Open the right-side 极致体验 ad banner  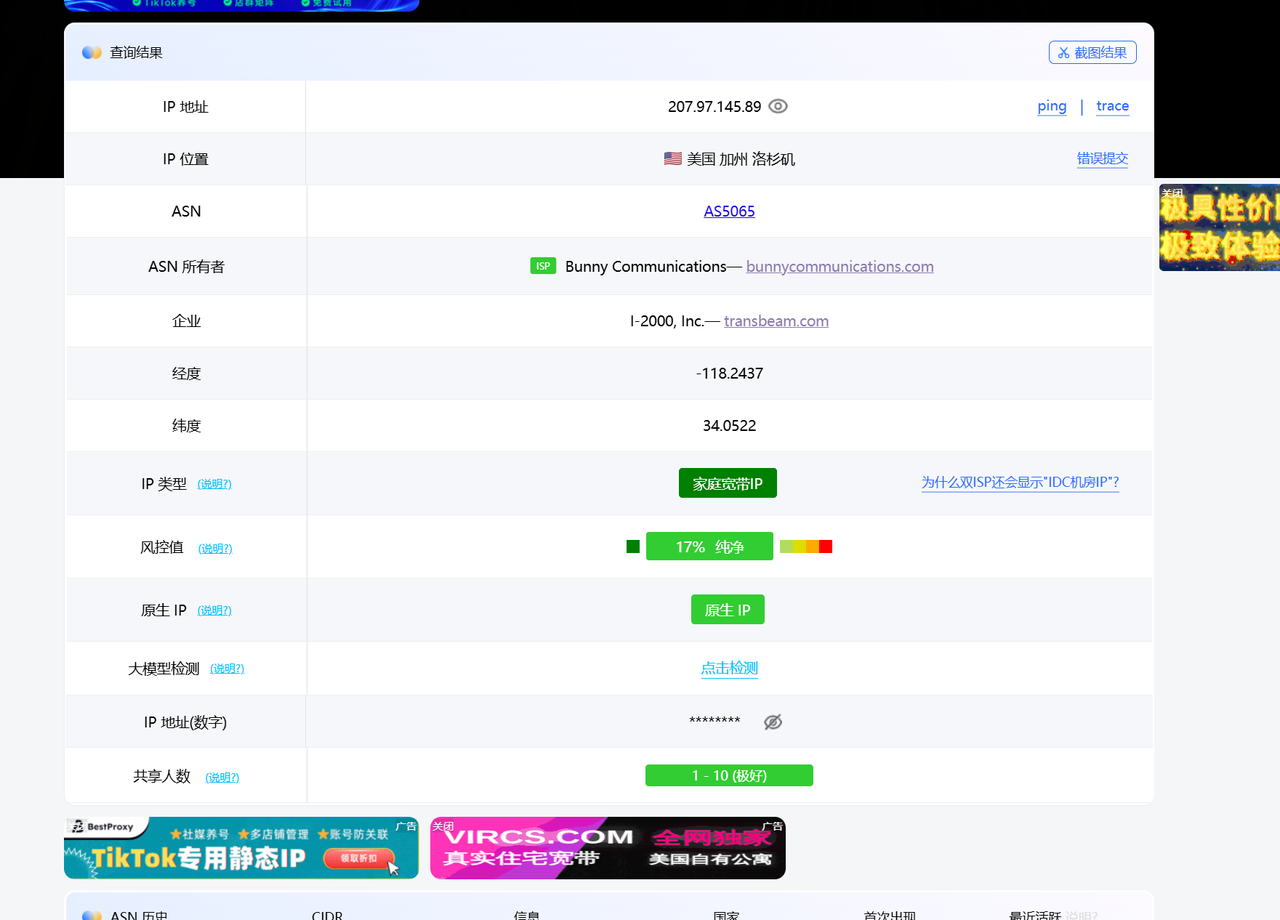tap(1220, 228)
